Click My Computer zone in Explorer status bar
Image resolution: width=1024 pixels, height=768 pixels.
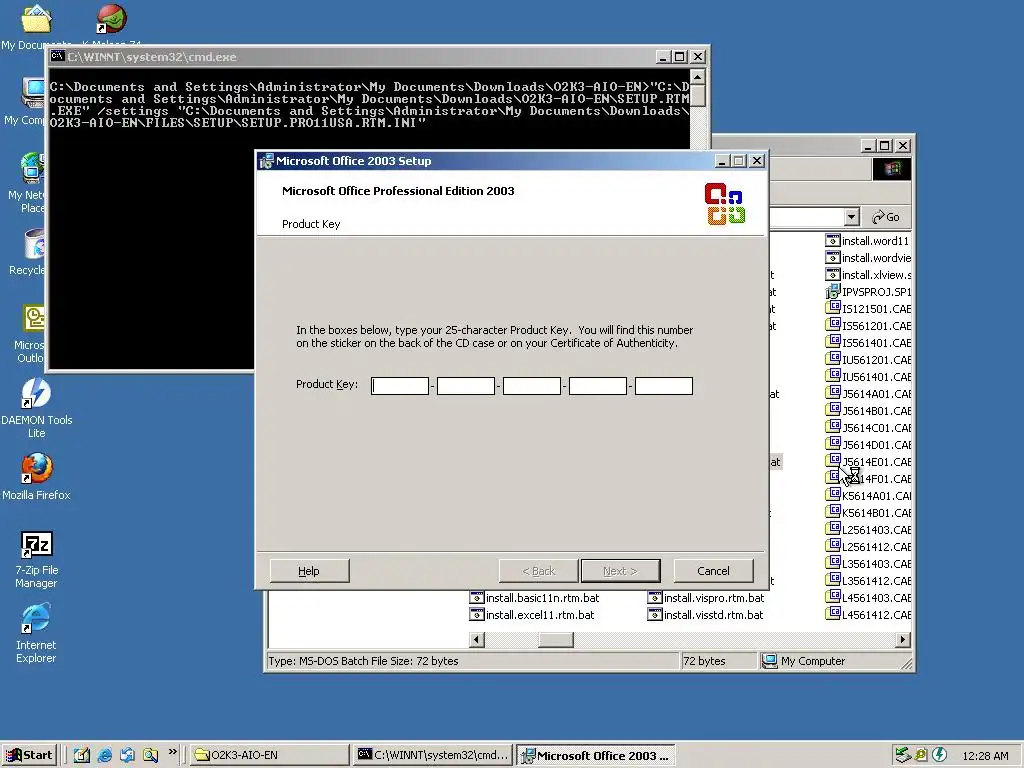click(804, 661)
